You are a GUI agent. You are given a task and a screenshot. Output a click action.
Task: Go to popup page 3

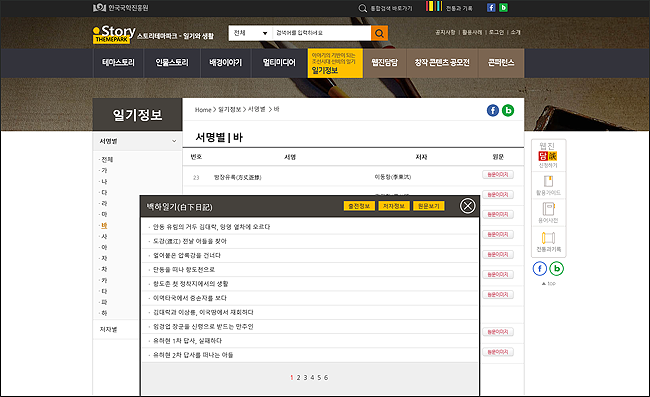[x=306, y=378]
